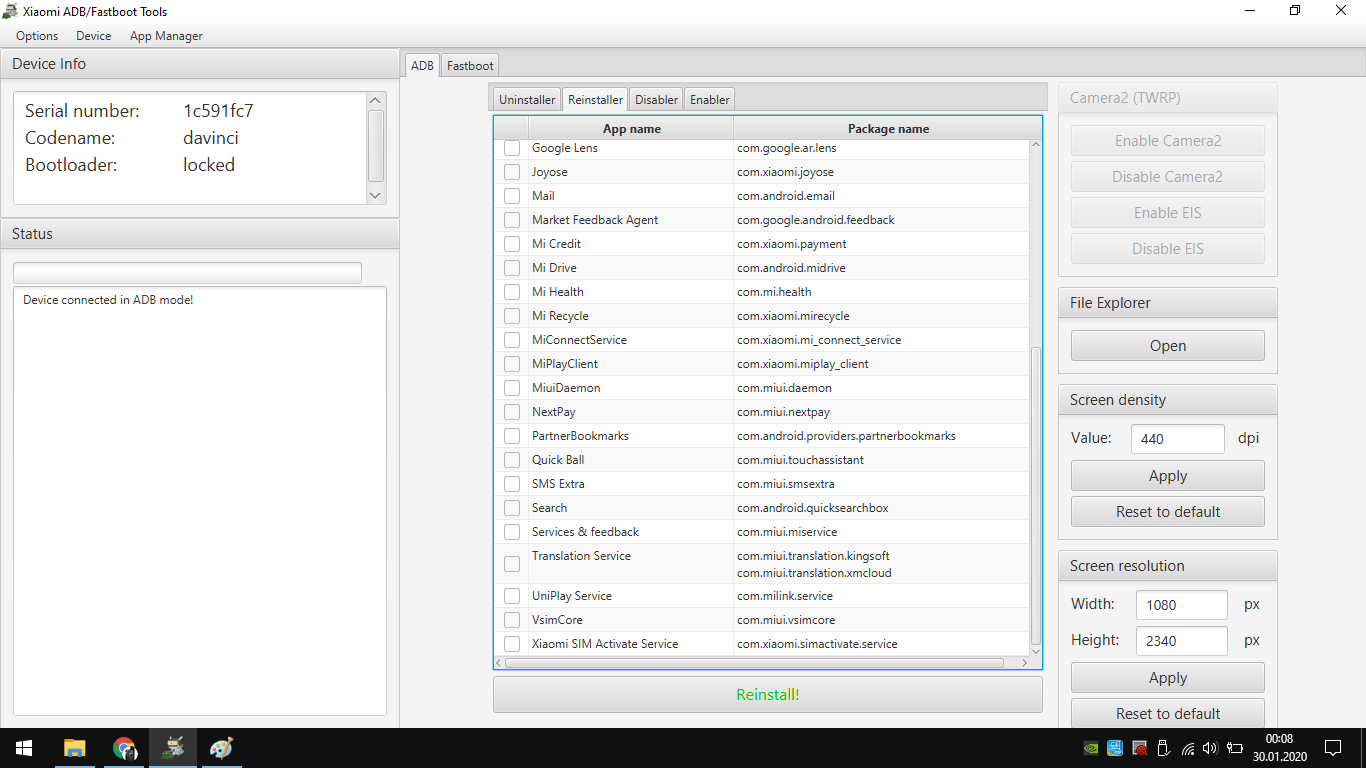Check the Mi Drive checkbox
The image size is (1366, 768).
pos(512,268)
